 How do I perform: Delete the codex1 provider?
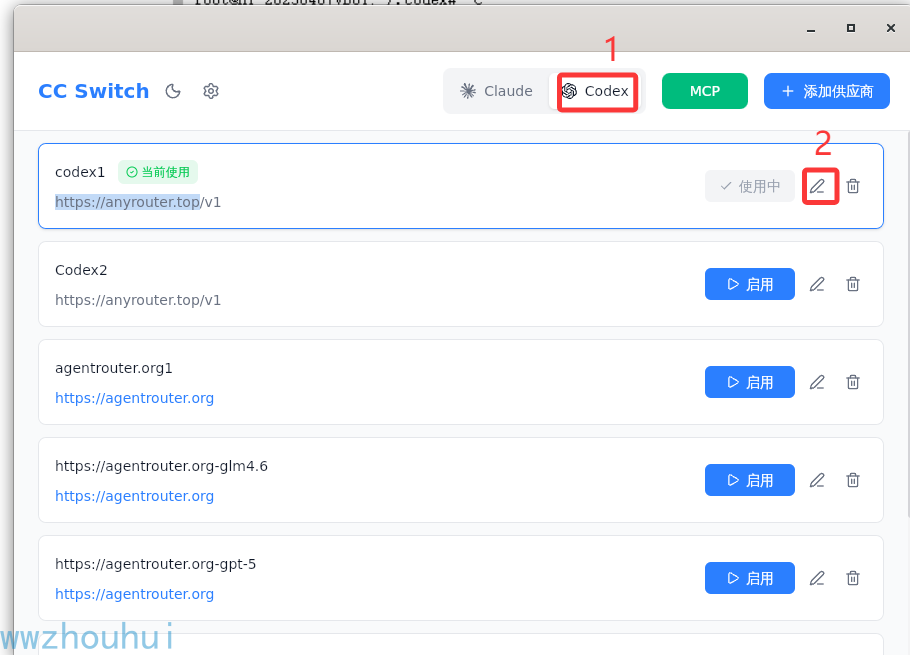(x=853, y=186)
